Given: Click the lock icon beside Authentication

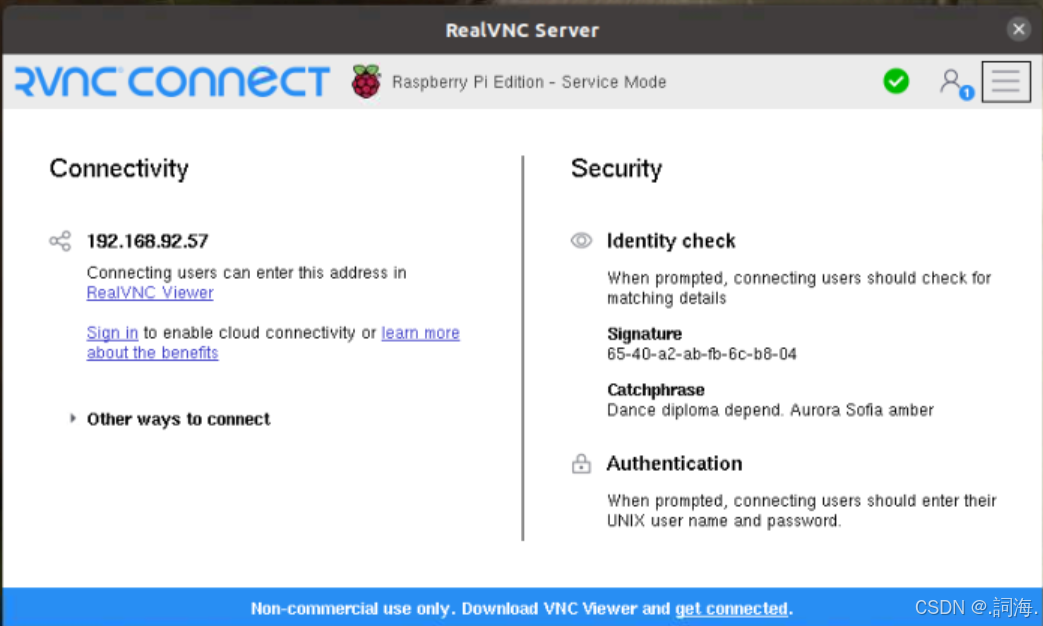Looking at the screenshot, I should pos(581,463).
